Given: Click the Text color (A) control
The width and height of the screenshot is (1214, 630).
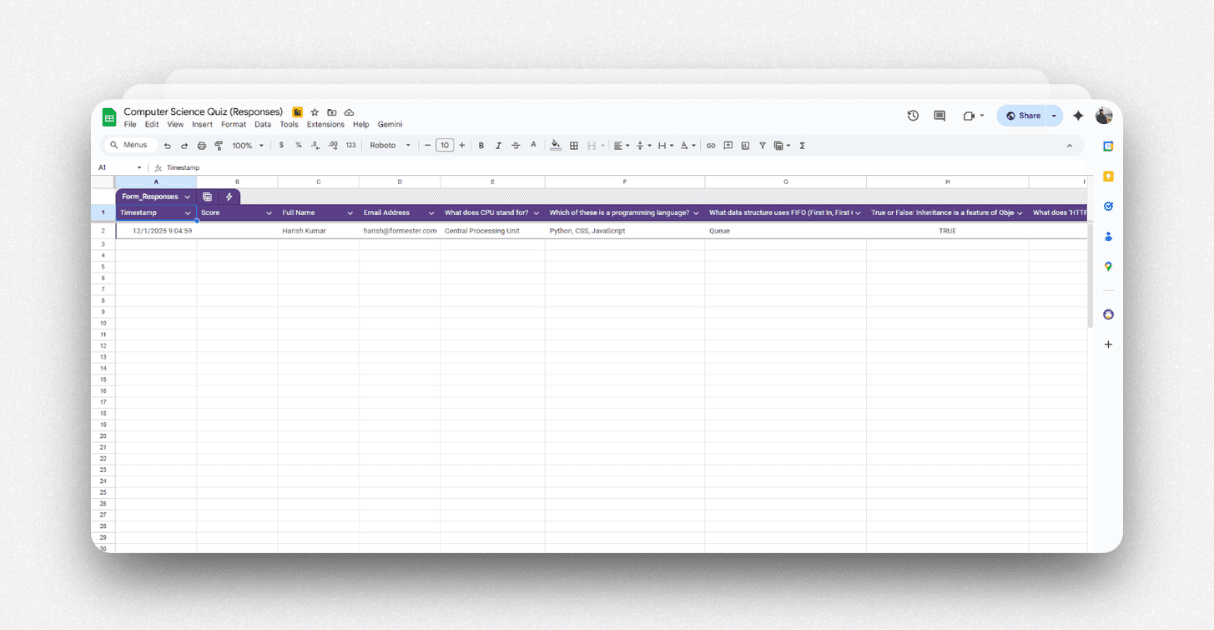Looking at the screenshot, I should 533,145.
